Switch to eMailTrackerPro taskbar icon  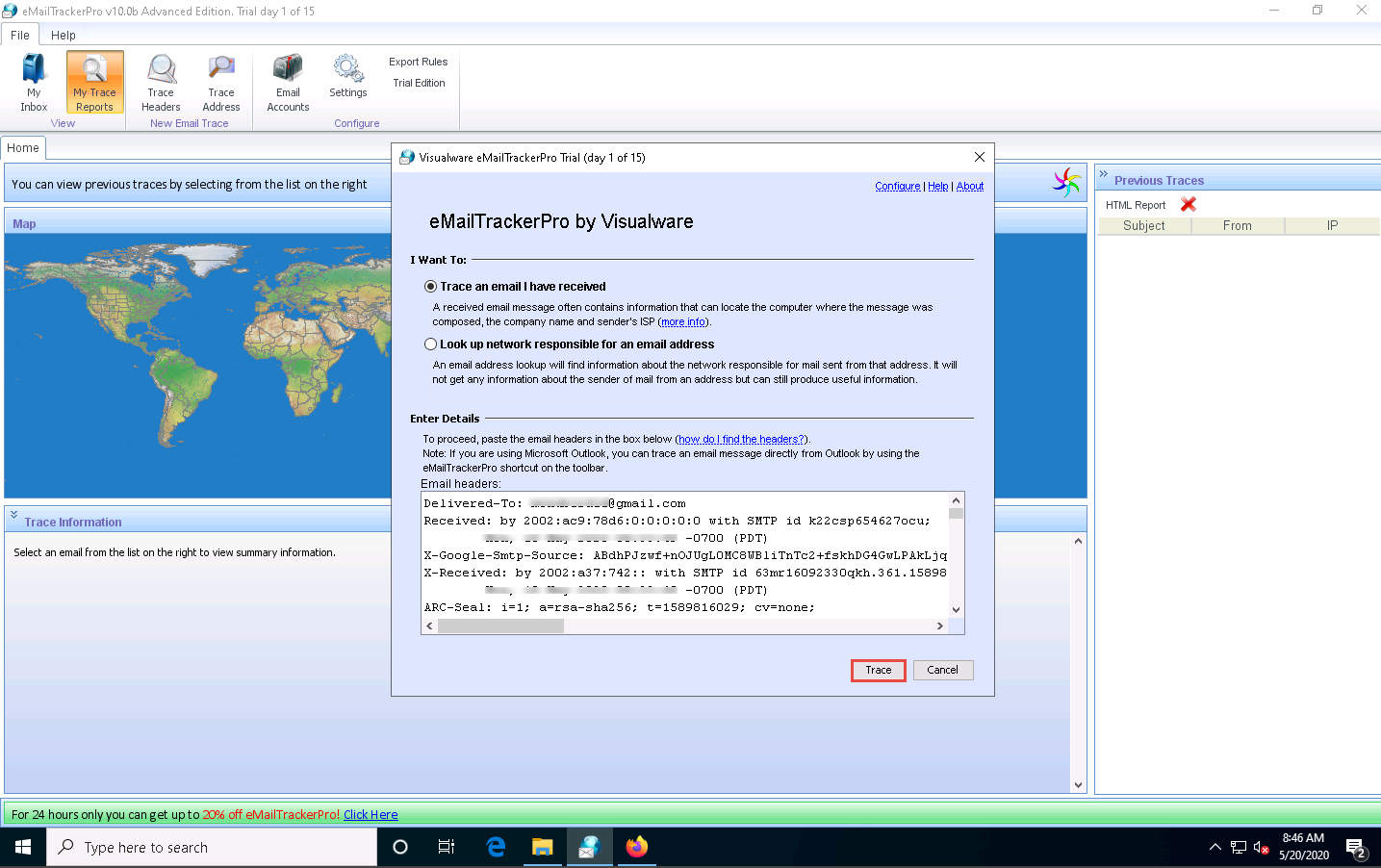click(x=589, y=848)
